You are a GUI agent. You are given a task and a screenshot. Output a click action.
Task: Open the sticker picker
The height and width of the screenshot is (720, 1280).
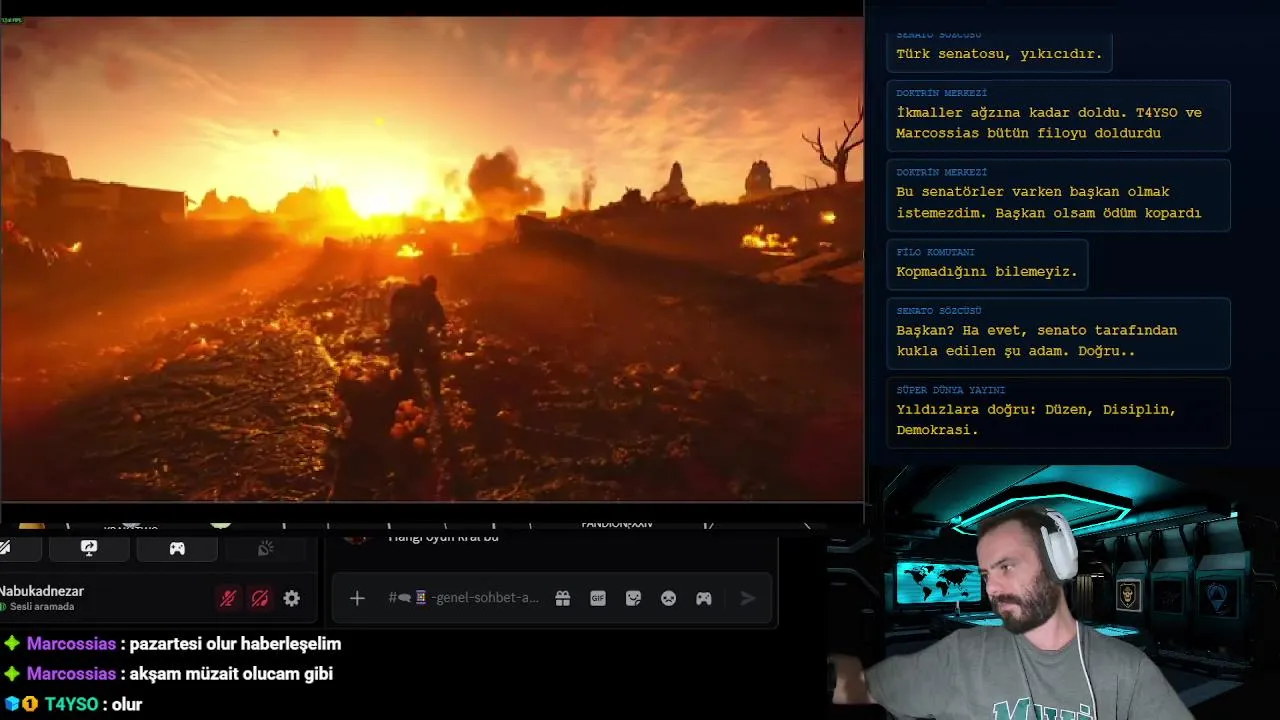click(633, 598)
